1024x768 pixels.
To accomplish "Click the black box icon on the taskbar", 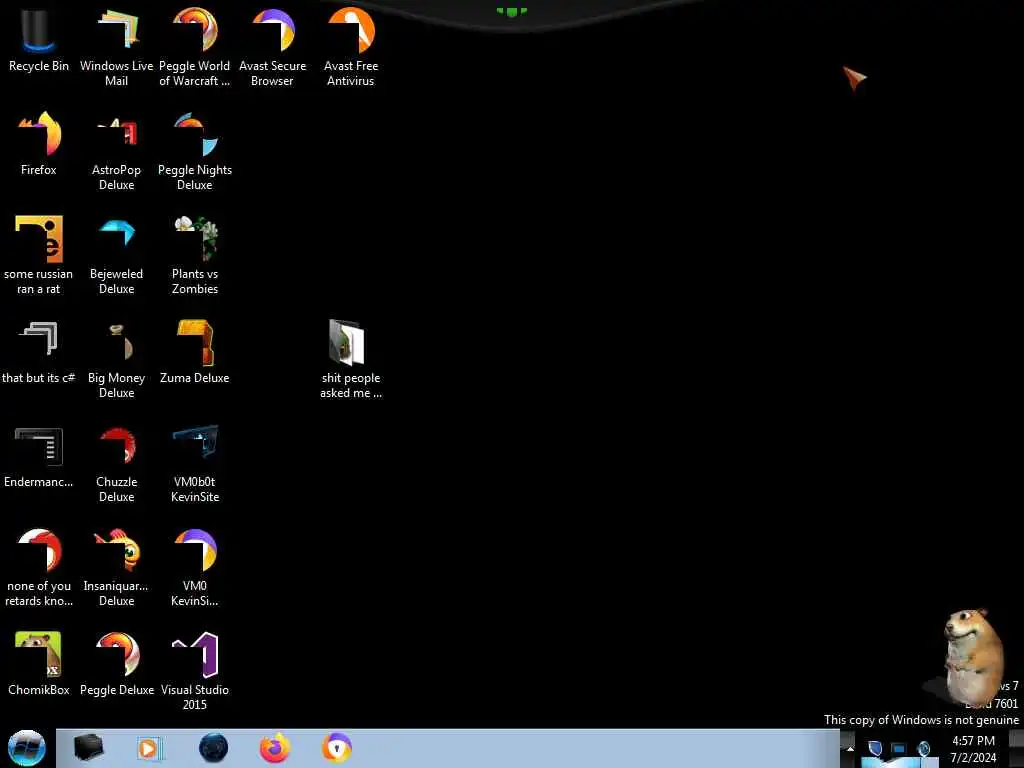I will pos(88,748).
